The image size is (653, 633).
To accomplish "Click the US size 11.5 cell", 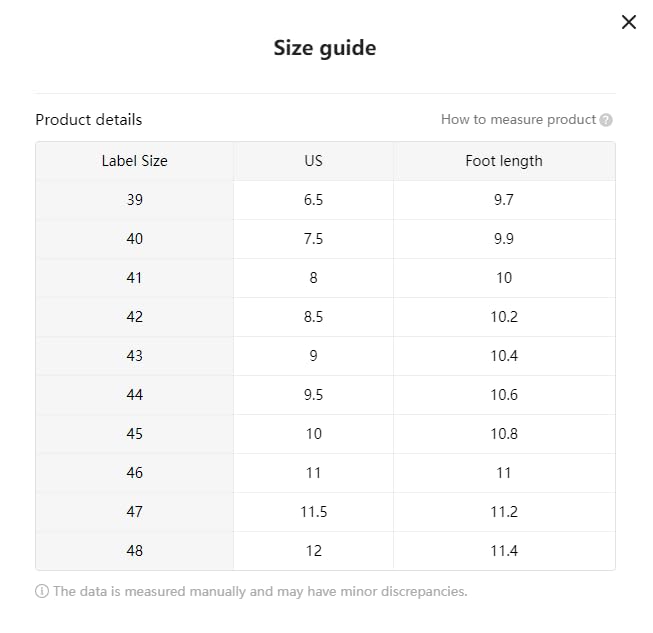I will 313,511.
